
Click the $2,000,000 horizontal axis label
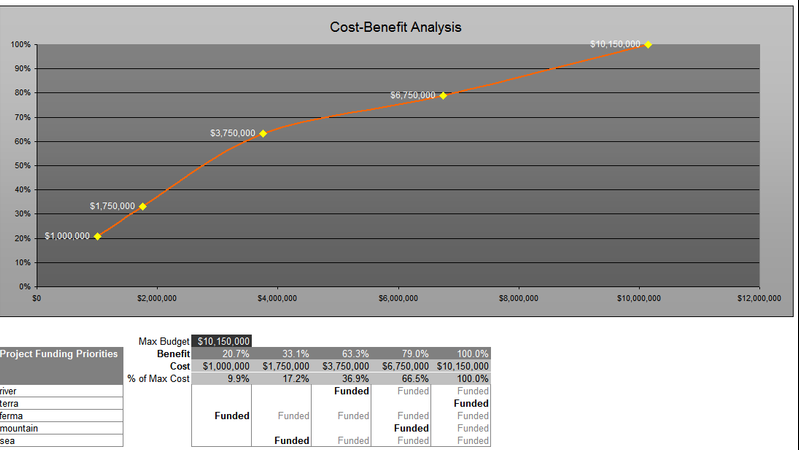tap(157, 298)
